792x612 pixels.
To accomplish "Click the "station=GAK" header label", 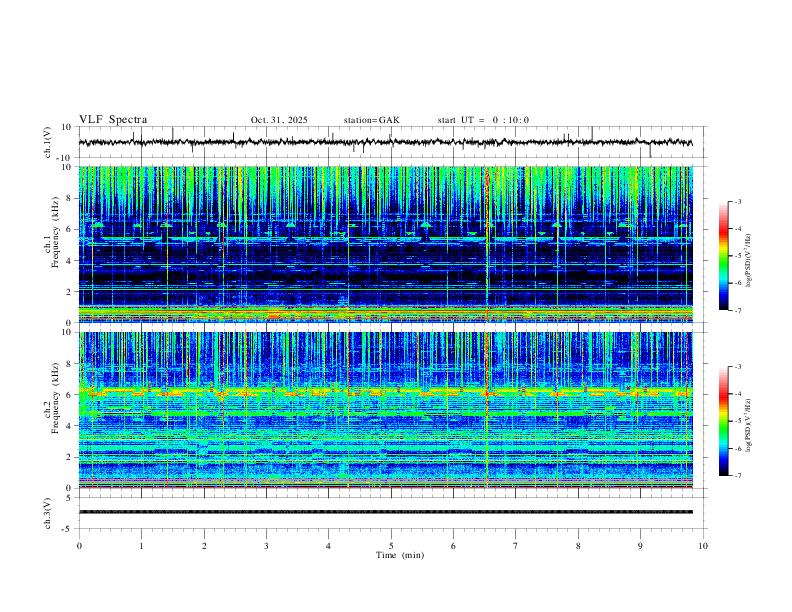I will click(371, 120).
